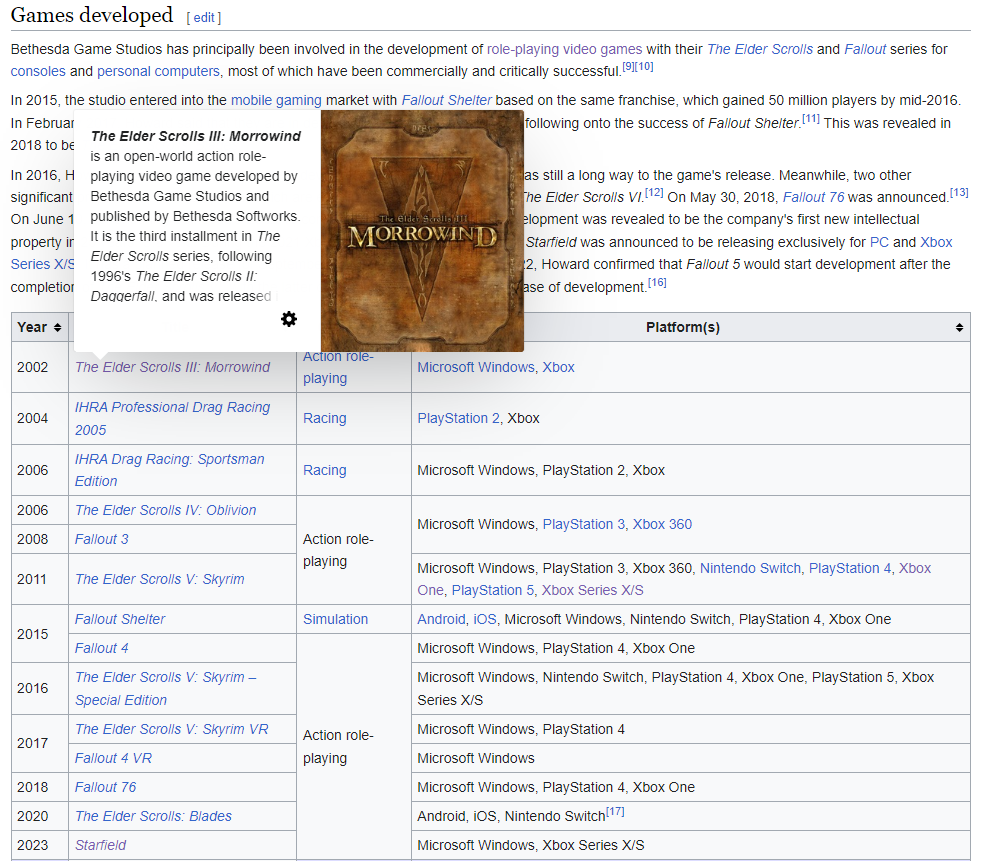This screenshot has width=987, height=861.
Task: Click the PlayStation 2 link in 2004 row
Action: pos(458,418)
